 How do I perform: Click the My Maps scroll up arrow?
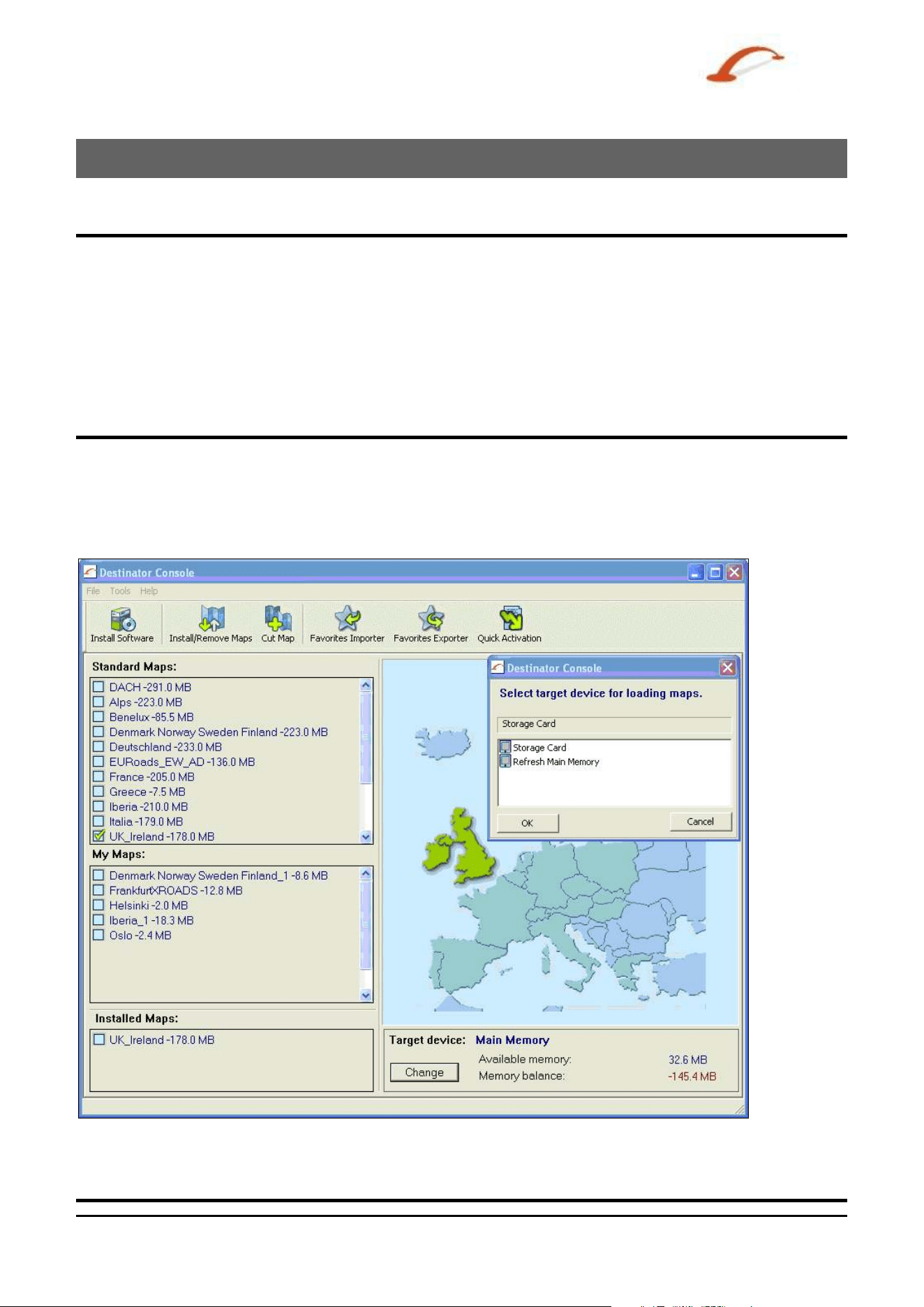click(366, 873)
